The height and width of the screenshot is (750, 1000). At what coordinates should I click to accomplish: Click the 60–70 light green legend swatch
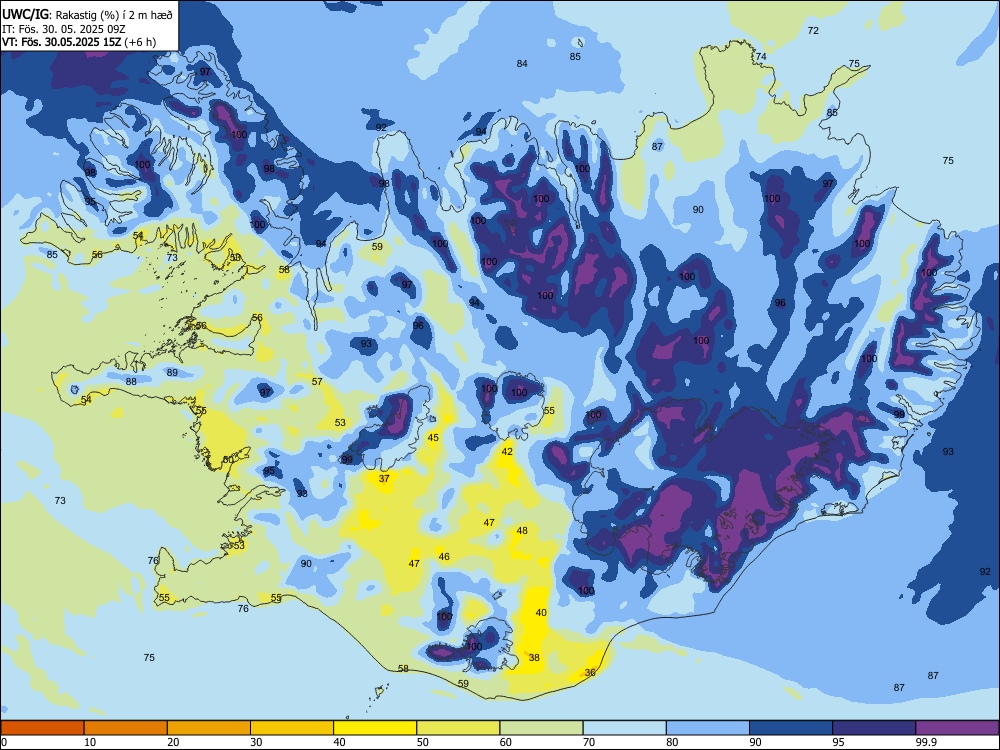pos(541,728)
